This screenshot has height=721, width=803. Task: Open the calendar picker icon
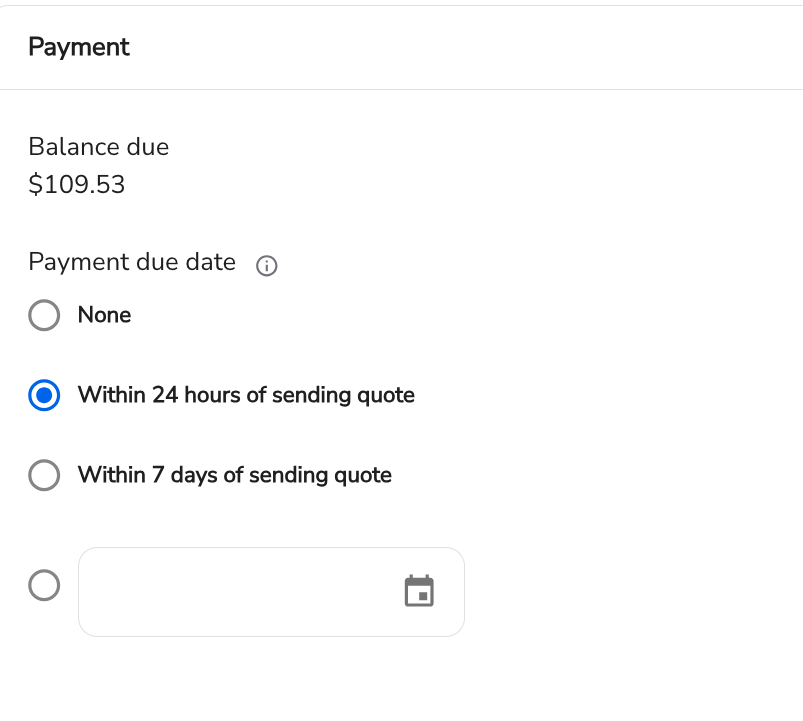[419, 591]
